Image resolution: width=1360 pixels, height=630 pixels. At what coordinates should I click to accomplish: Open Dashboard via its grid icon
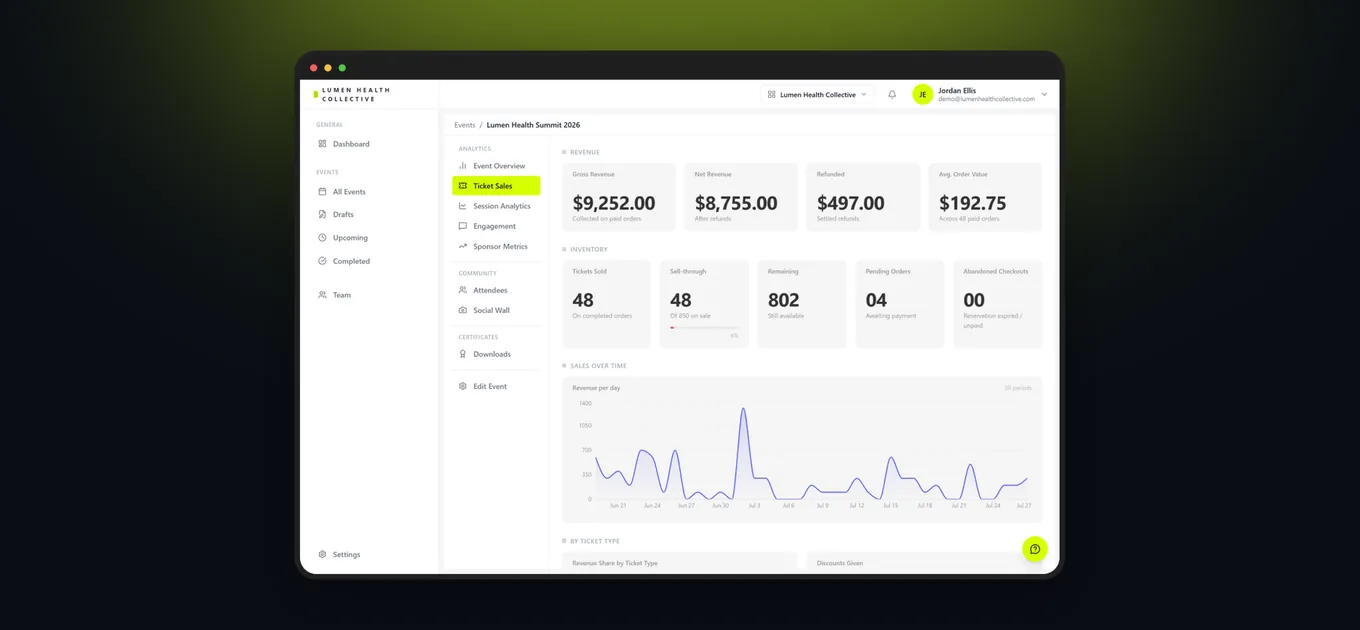coord(322,144)
